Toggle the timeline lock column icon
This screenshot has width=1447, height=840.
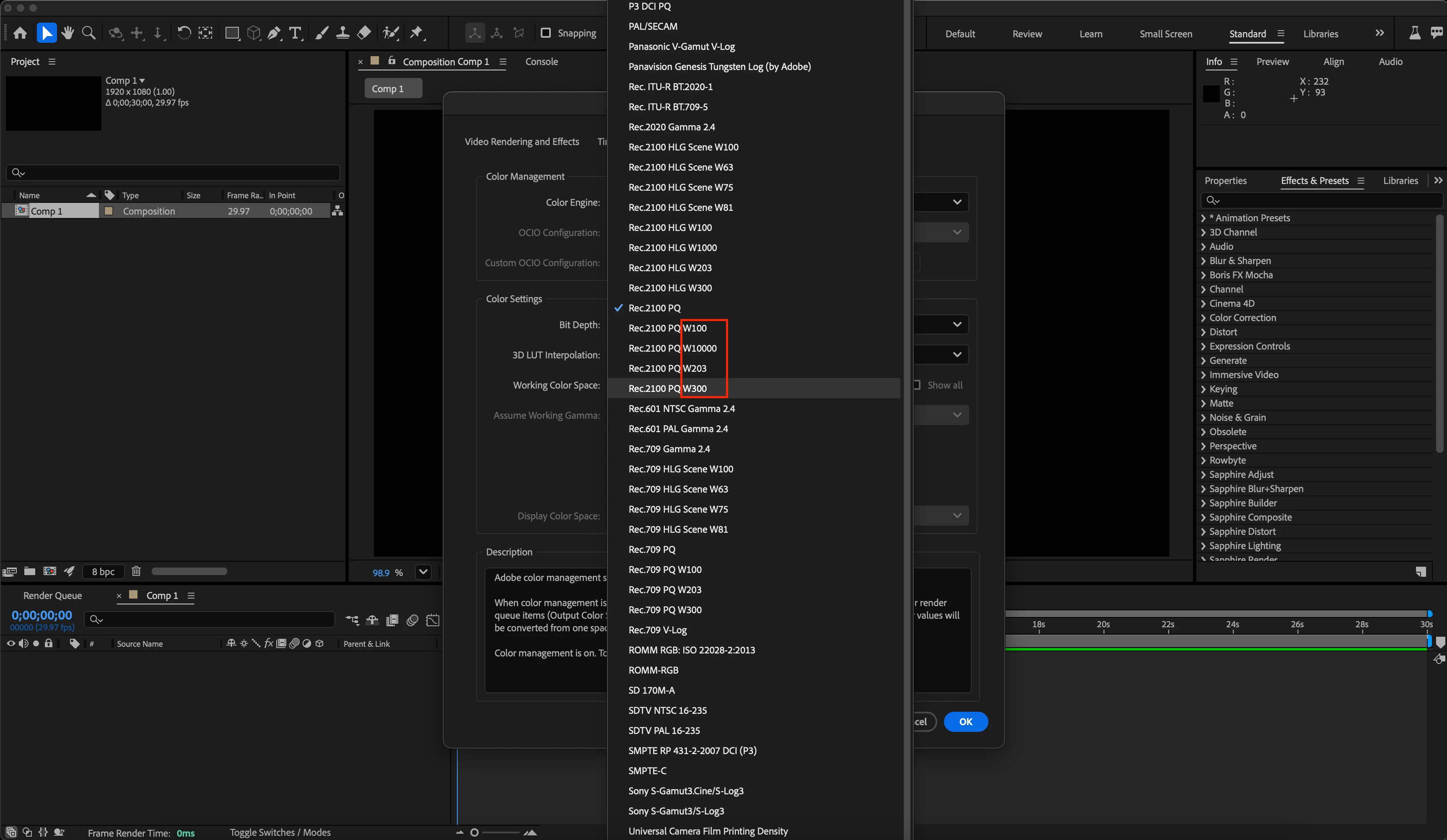pyautogui.click(x=49, y=644)
